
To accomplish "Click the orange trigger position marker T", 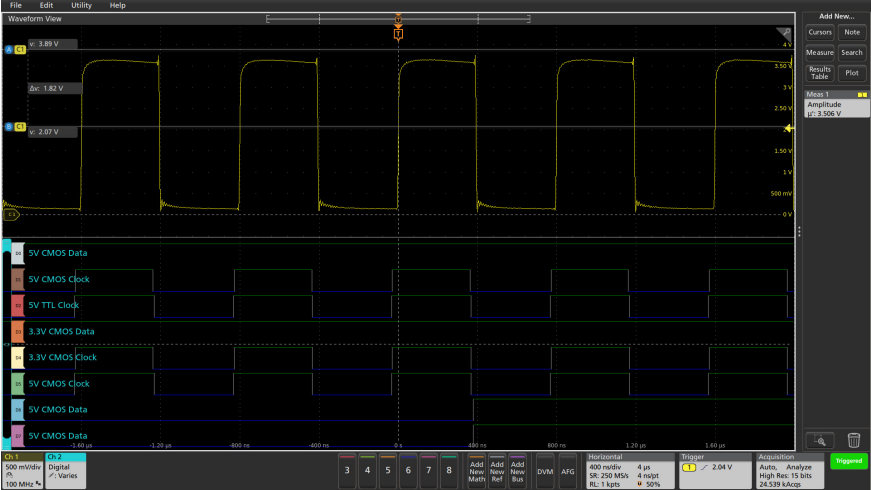I will click(x=398, y=34).
